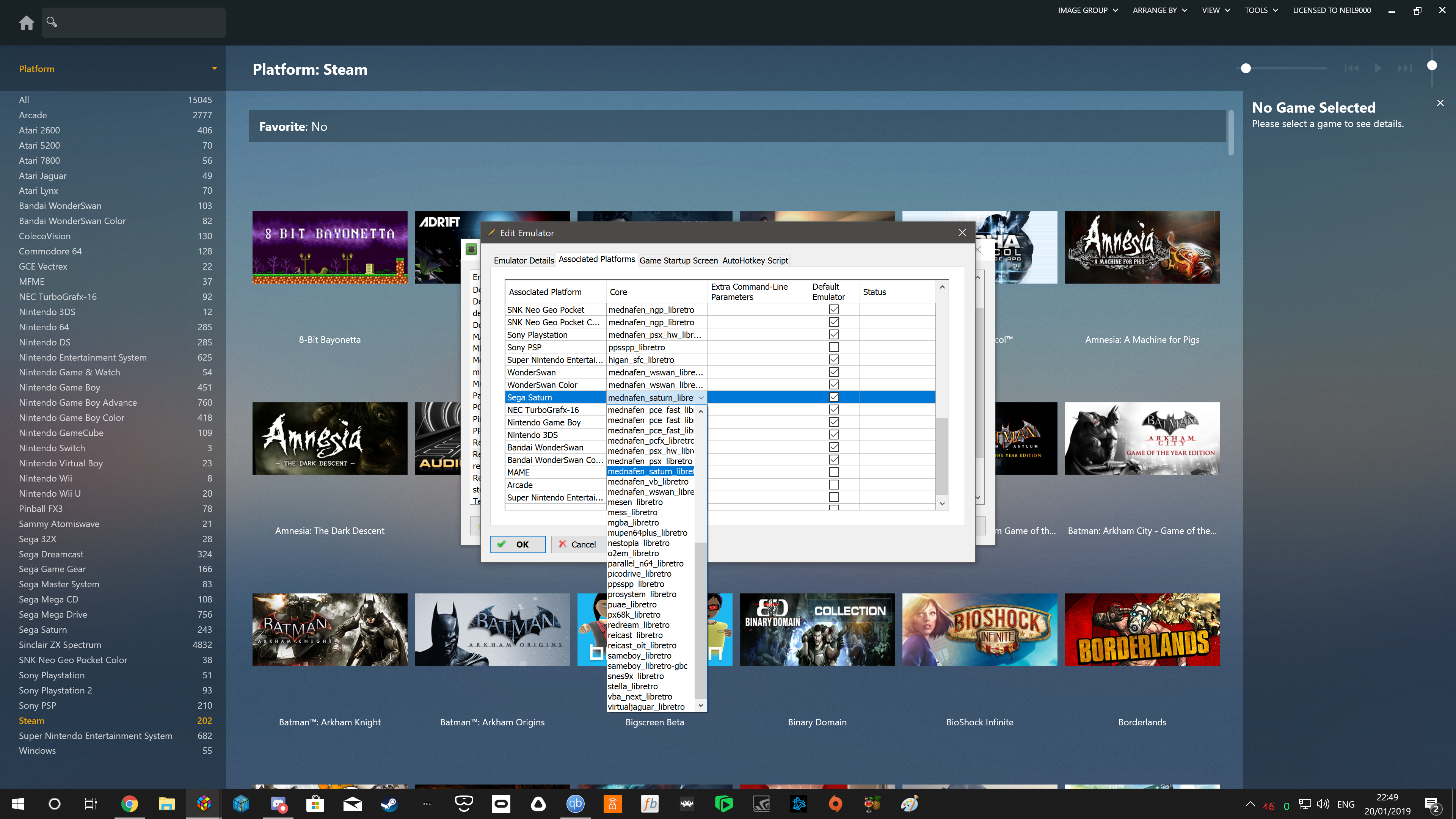Open the Platform sidebar filter dropdown
The width and height of the screenshot is (1456, 819).
214,68
